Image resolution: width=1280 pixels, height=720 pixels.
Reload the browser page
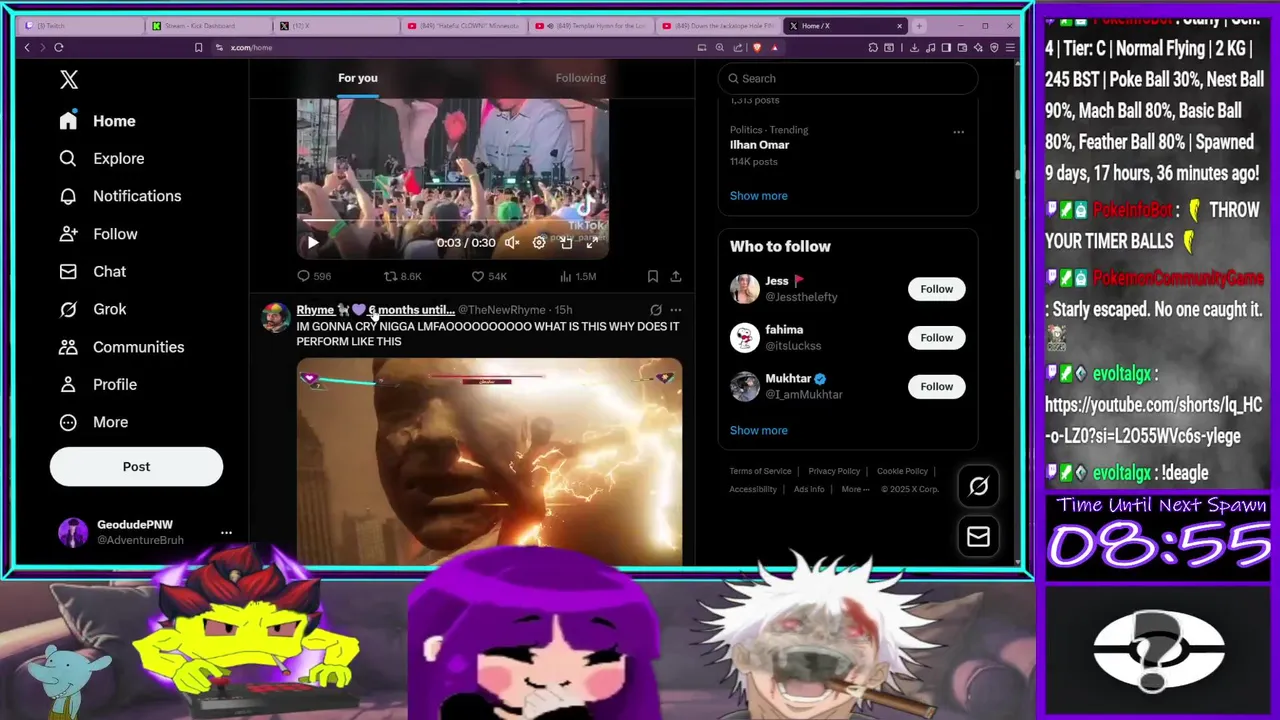[x=59, y=47]
